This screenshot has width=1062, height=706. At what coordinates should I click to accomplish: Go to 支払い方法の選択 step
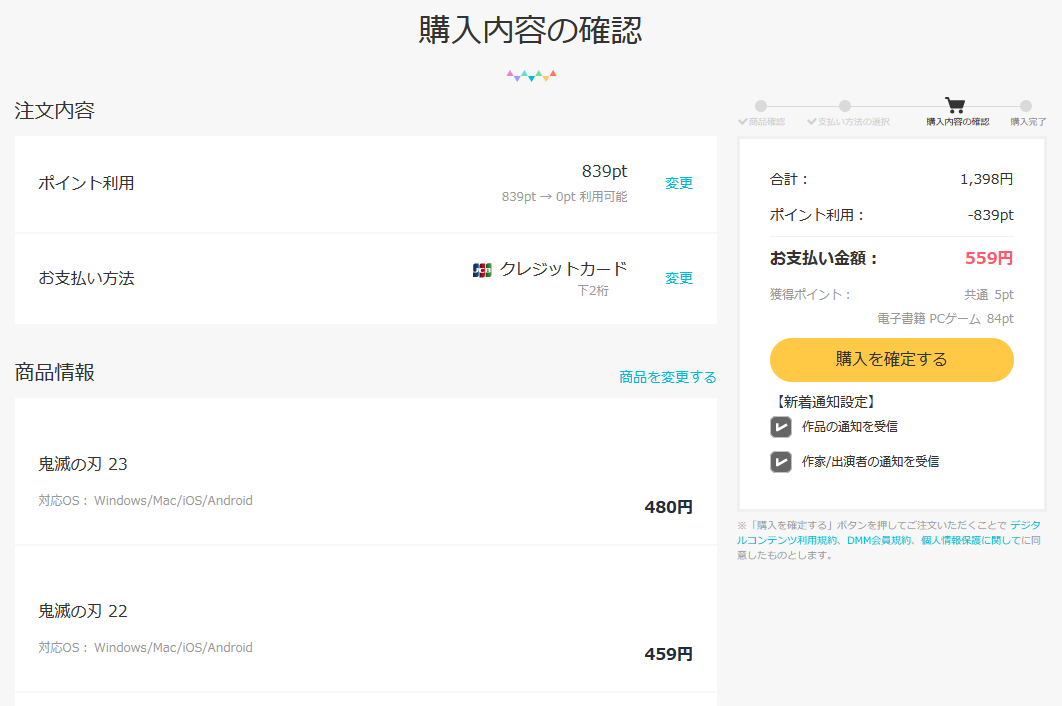848,122
